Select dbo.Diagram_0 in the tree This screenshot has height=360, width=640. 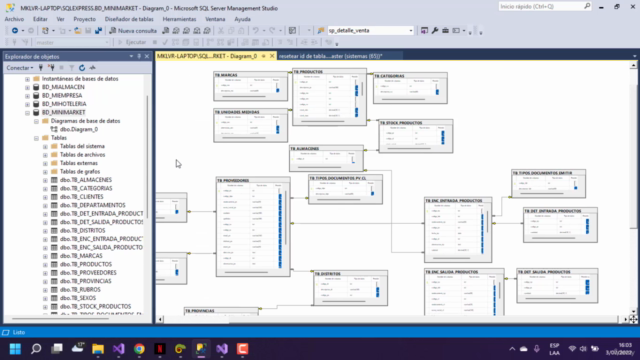79,129
